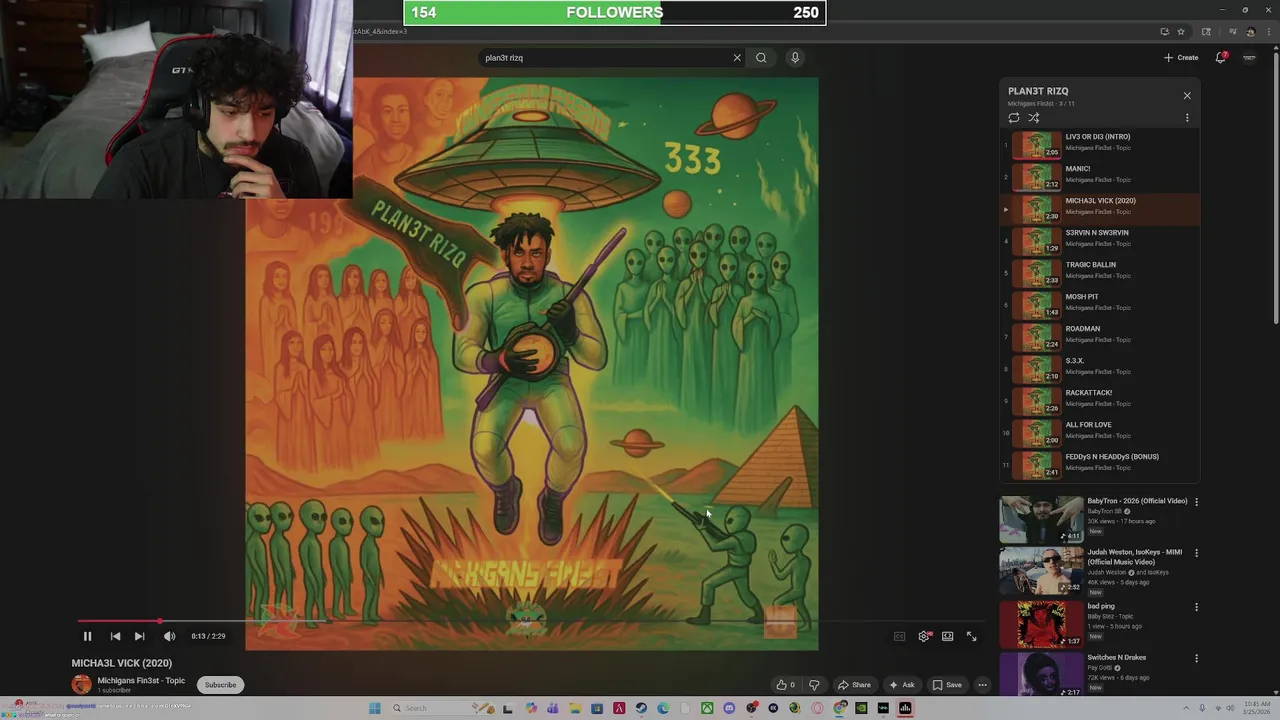Image resolution: width=1280 pixels, height=720 pixels.
Task: Click the Share button below the video
Action: [854, 685]
